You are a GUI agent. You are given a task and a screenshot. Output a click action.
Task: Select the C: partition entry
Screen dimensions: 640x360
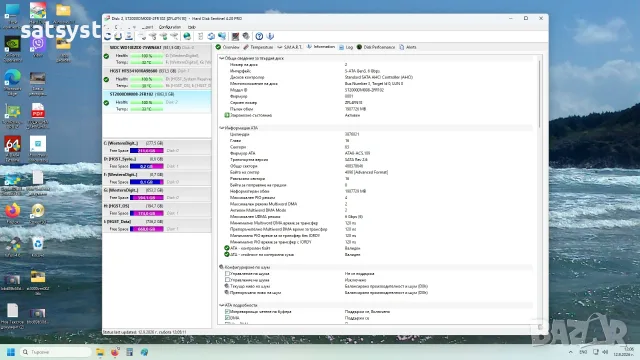point(157,147)
